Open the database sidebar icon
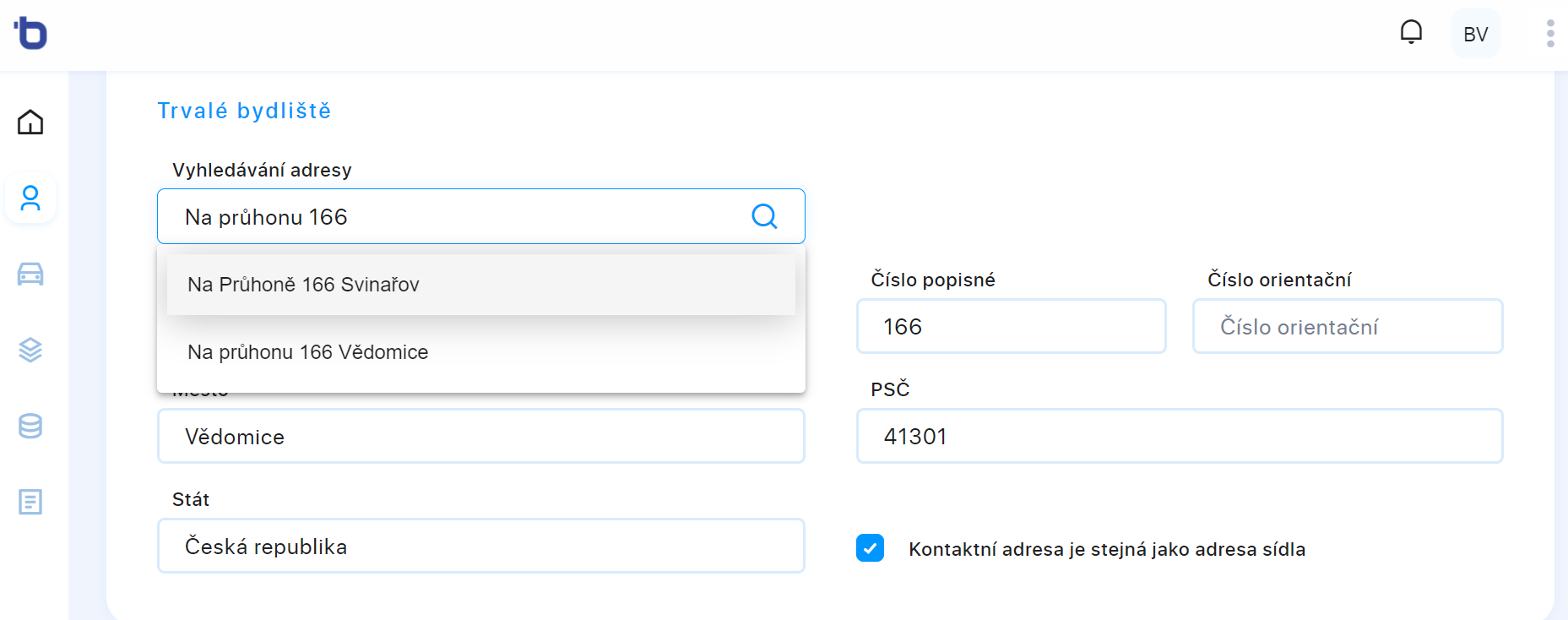Screen dimensions: 1568x620 [x=30, y=426]
